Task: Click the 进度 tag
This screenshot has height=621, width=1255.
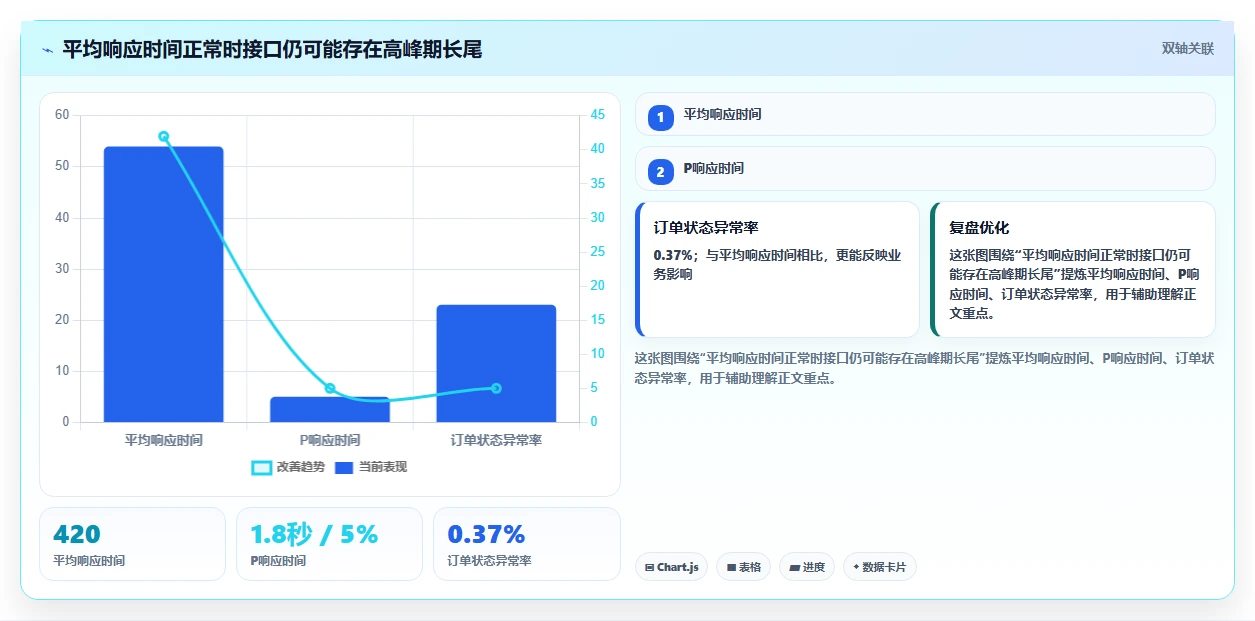Action: (807, 567)
